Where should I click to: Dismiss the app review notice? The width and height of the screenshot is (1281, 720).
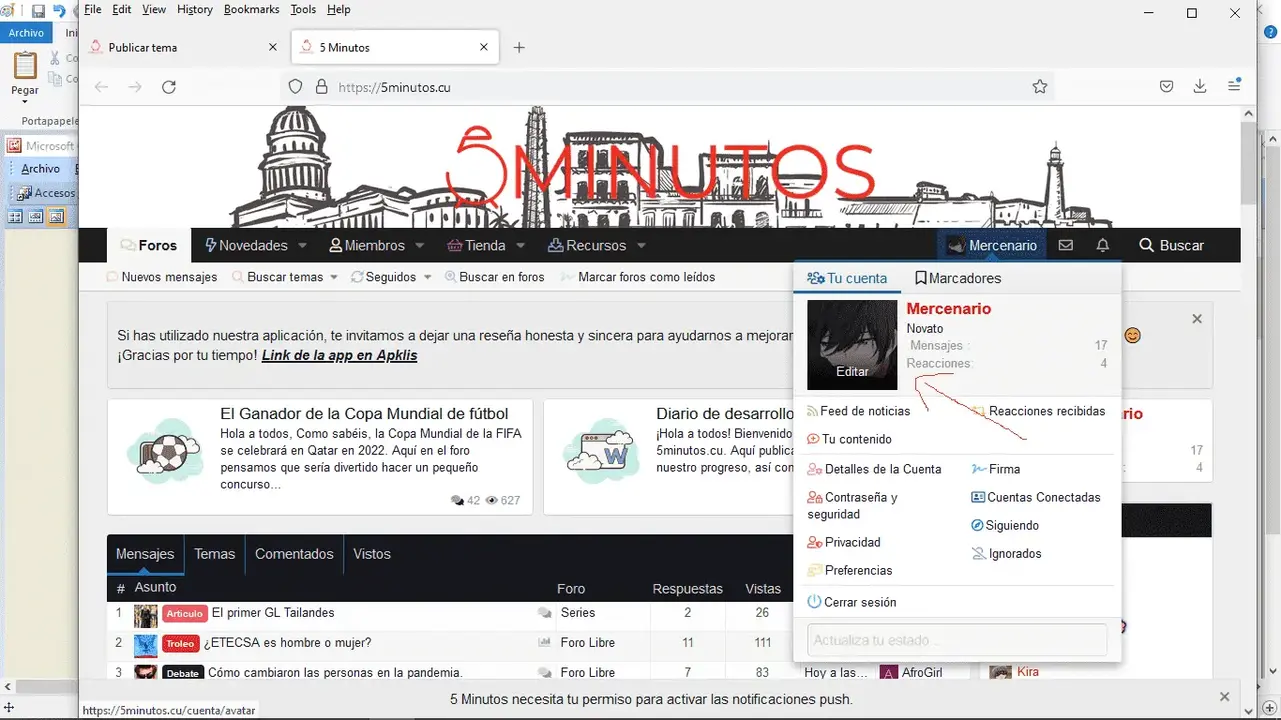click(1197, 319)
